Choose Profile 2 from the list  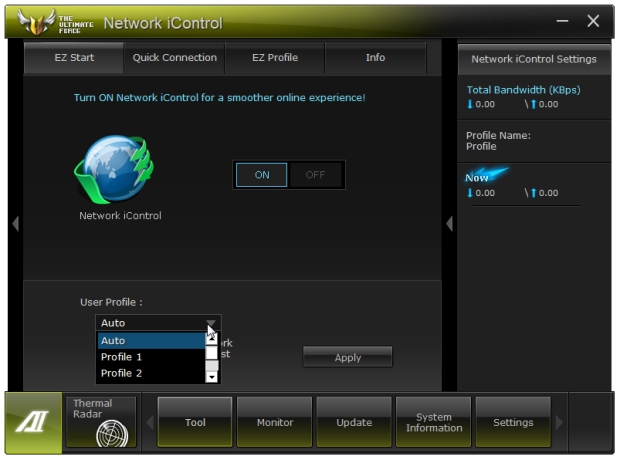(151, 373)
